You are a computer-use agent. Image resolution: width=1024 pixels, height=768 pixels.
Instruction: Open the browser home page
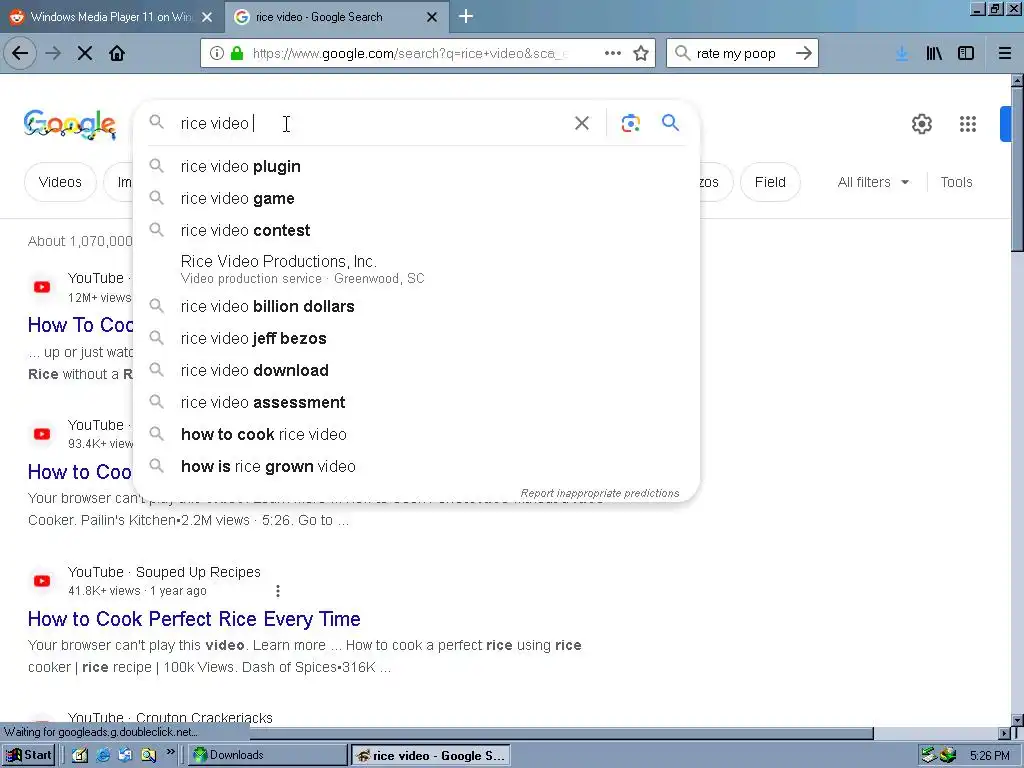pyautogui.click(x=117, y=53)
